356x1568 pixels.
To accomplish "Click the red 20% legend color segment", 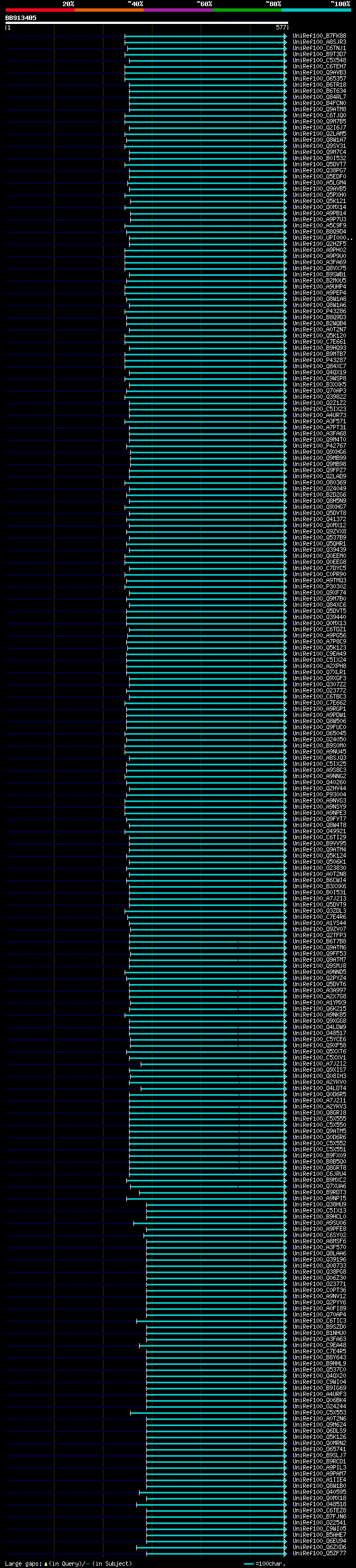I will coord(39,10).
